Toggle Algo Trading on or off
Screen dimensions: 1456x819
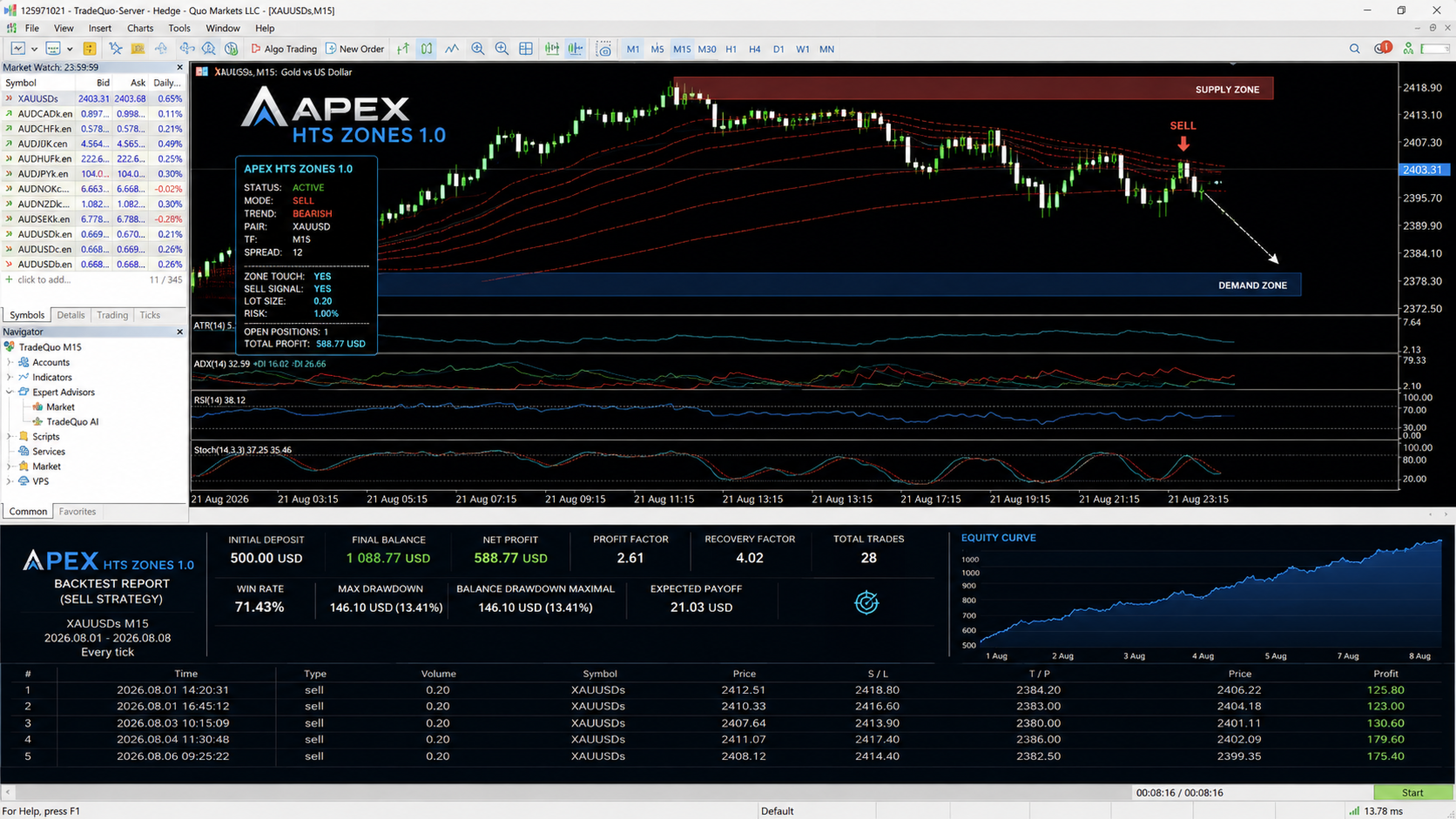(284, 49)
